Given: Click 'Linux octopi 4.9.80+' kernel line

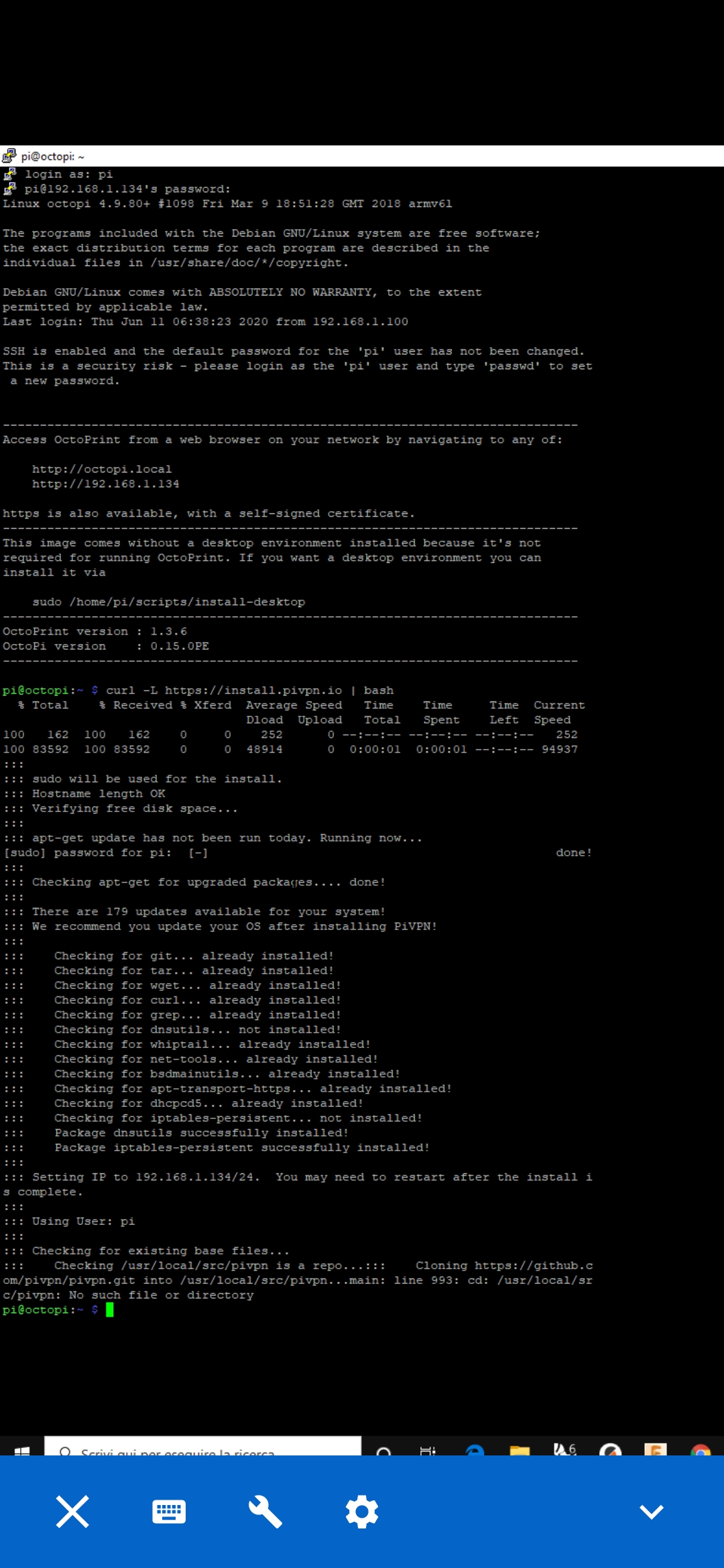Looking at the screenshot, I should (x=227, y=204).
